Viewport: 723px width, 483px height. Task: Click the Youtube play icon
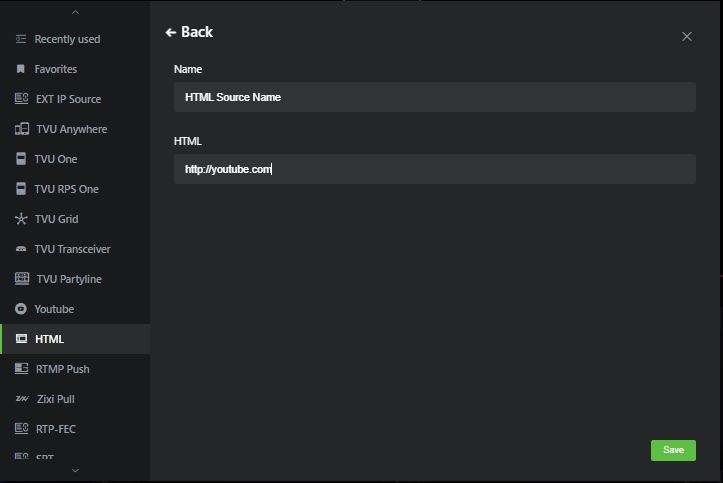pos(21,309)
